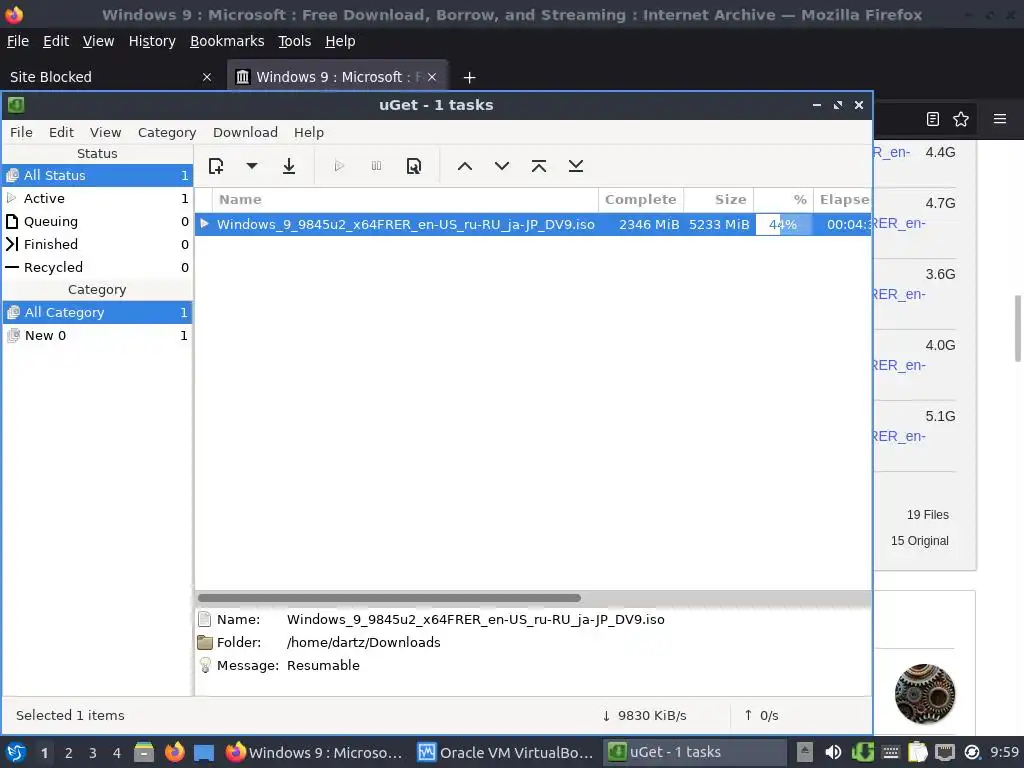
Task: Select the Queuing status filter
Action: point(97,221)
